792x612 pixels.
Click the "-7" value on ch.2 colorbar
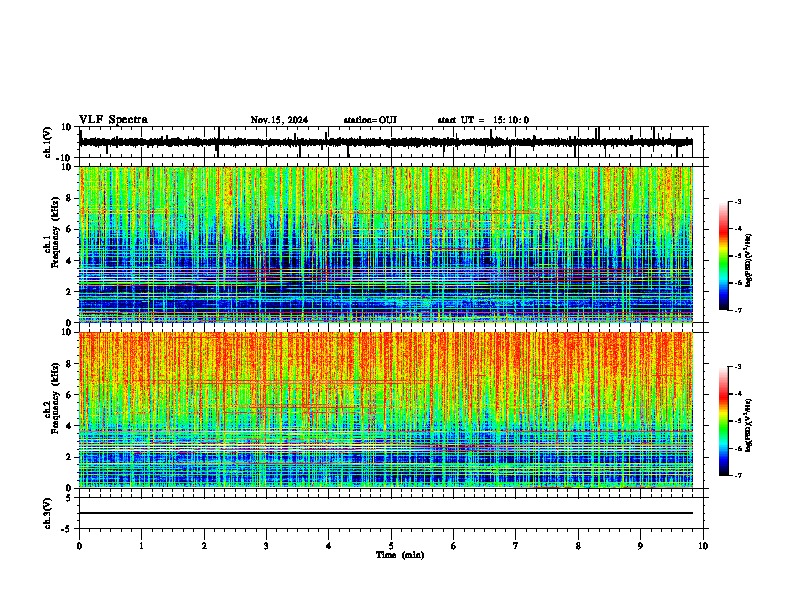pyautogui.click(x=738, y=475)
